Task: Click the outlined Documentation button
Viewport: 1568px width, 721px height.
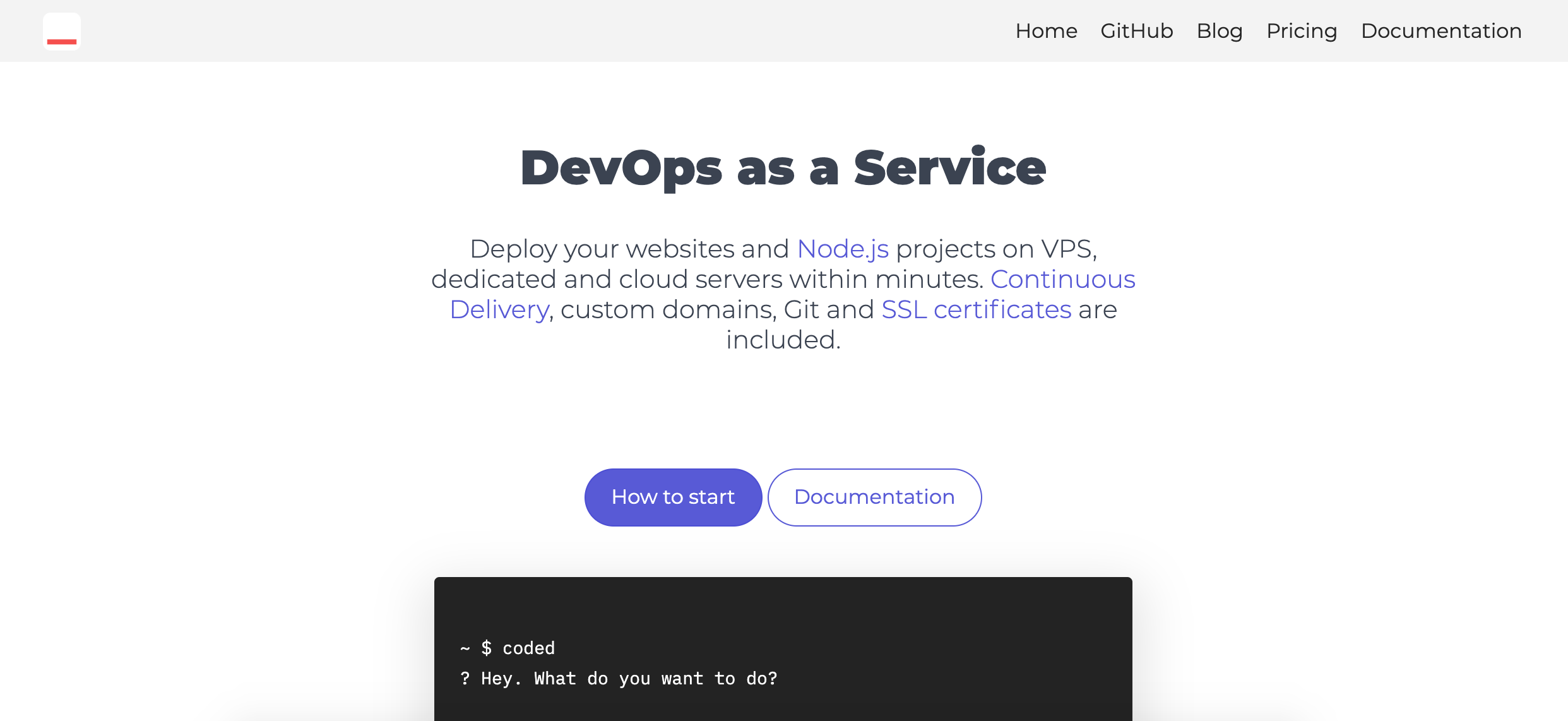Action: (874, 497)
